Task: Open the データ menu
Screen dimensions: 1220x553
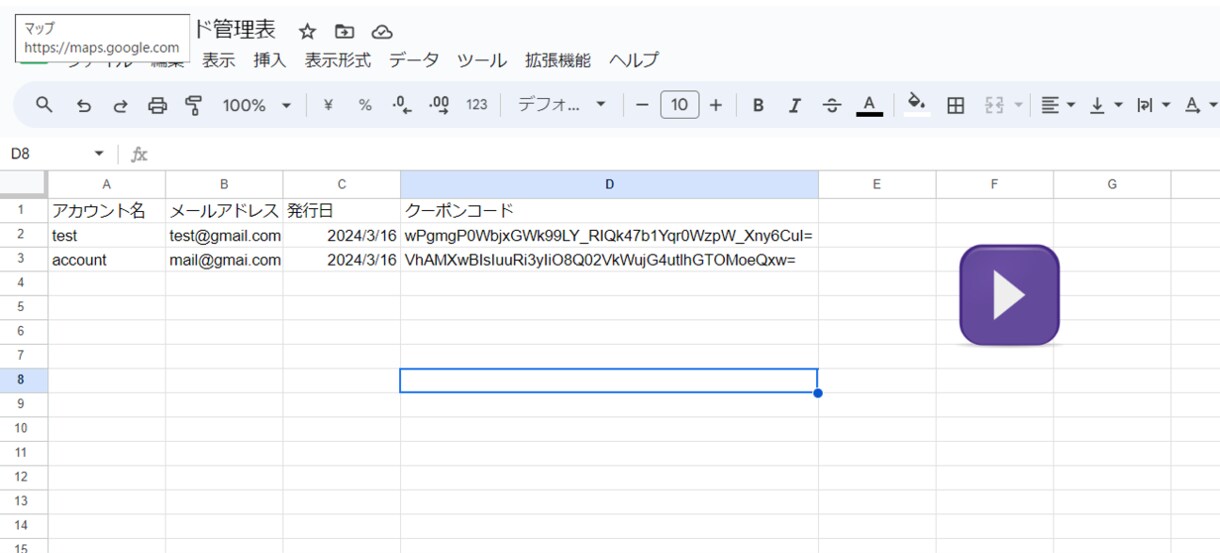Action: [x=414, y=61]
